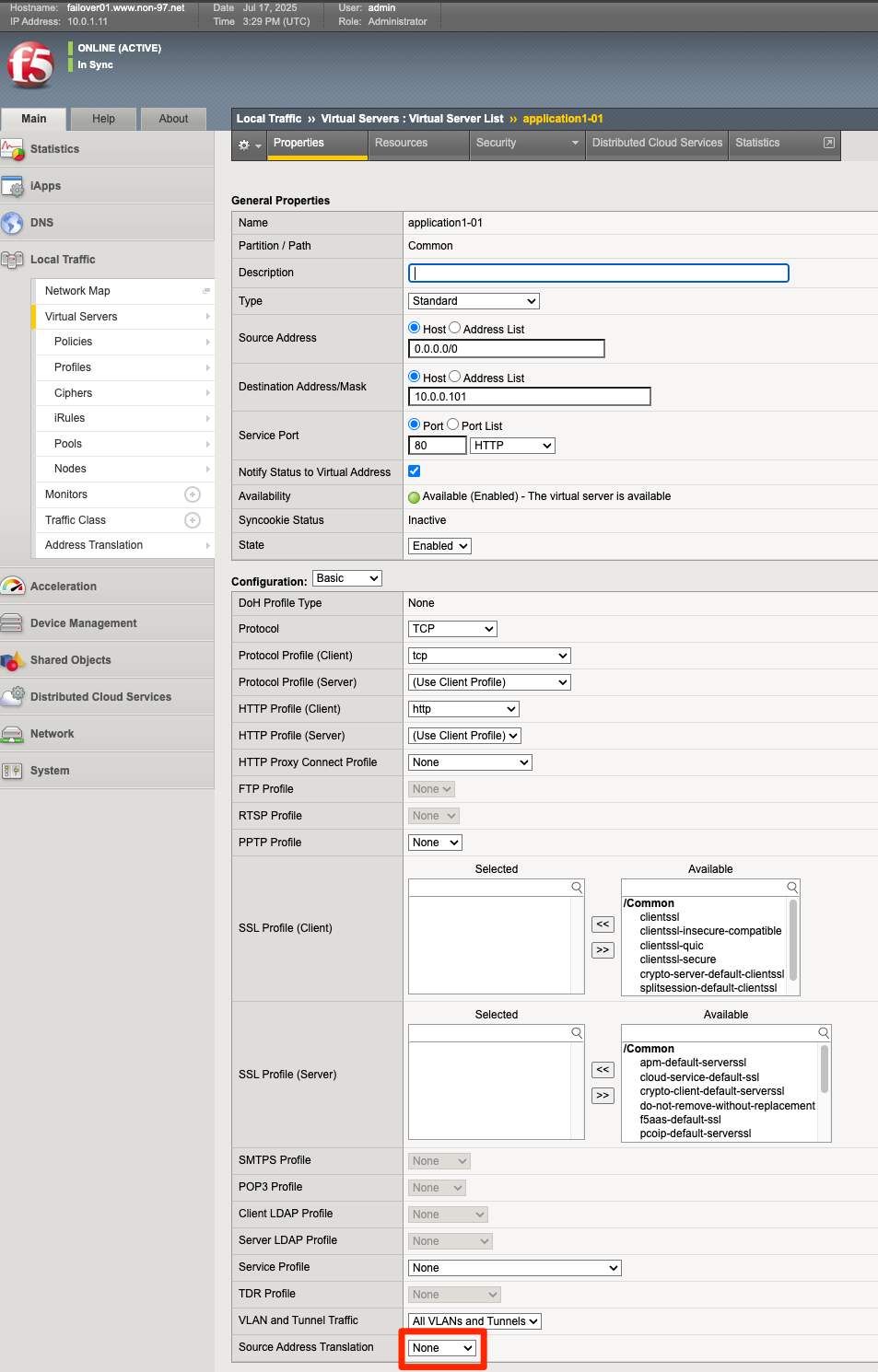Click the Destination Address 10.0.0.101 field
878x1372 pixels.
tap(530, 397)
